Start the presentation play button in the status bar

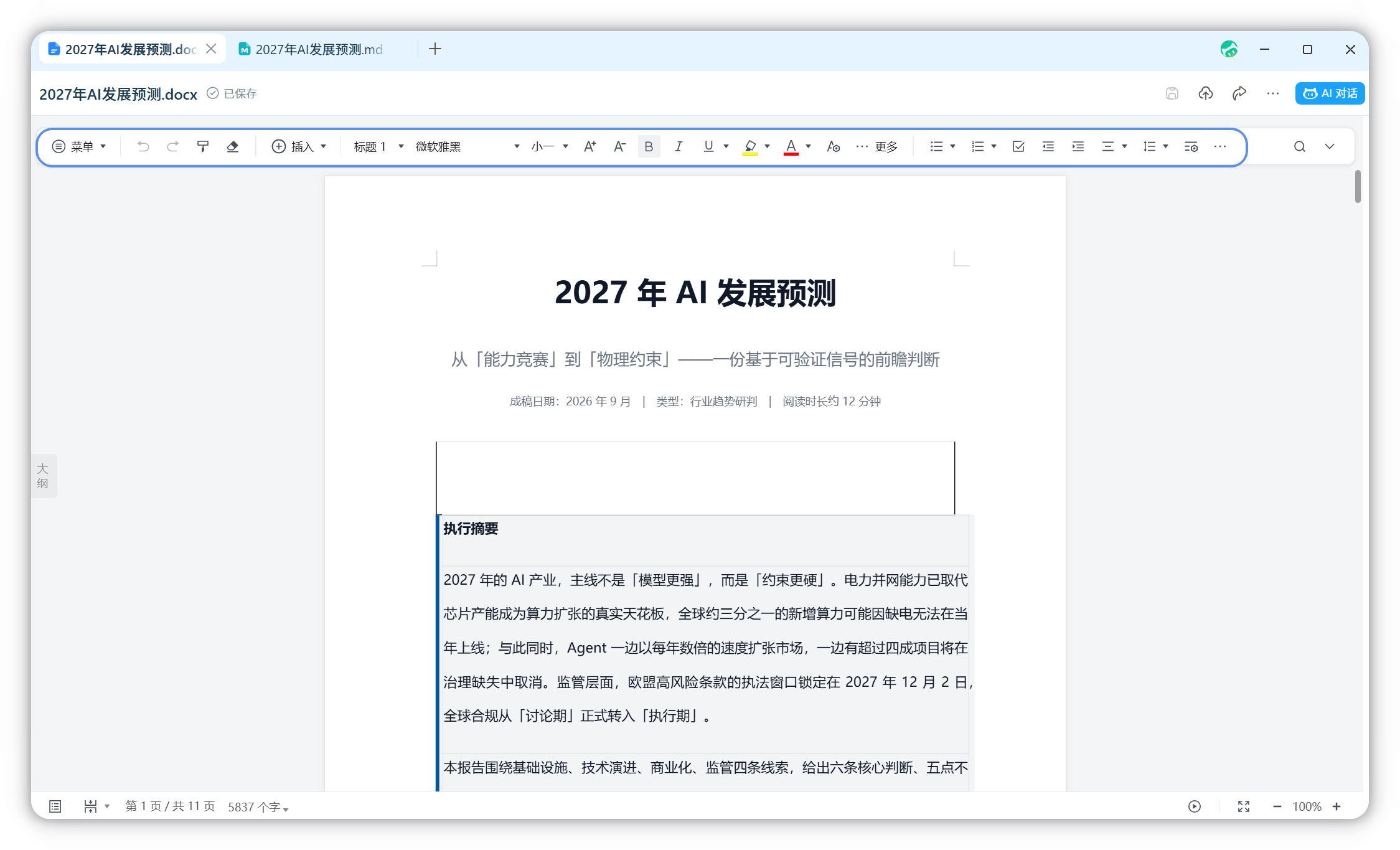pos(1195,806)
